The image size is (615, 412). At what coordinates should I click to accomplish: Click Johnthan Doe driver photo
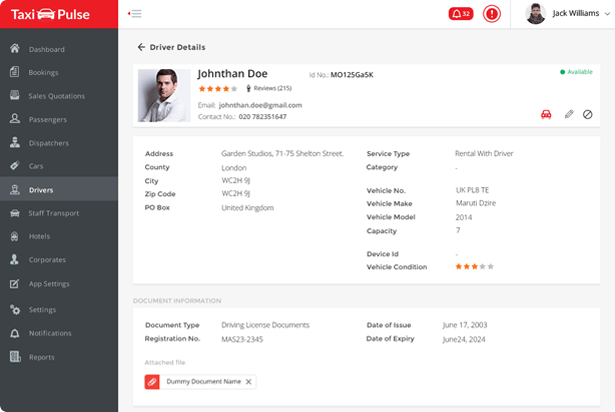(164, 95)
